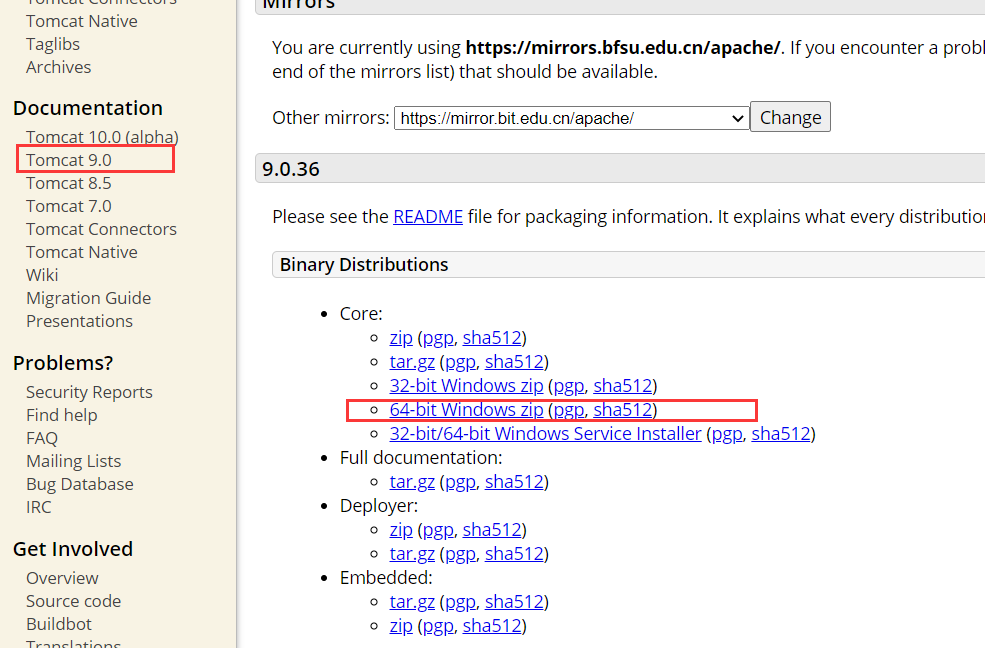Image resolution: width=985 pixels, height=648 pixels.
Task: Open Tomcat 7.0 documentation
Action: 68,206
